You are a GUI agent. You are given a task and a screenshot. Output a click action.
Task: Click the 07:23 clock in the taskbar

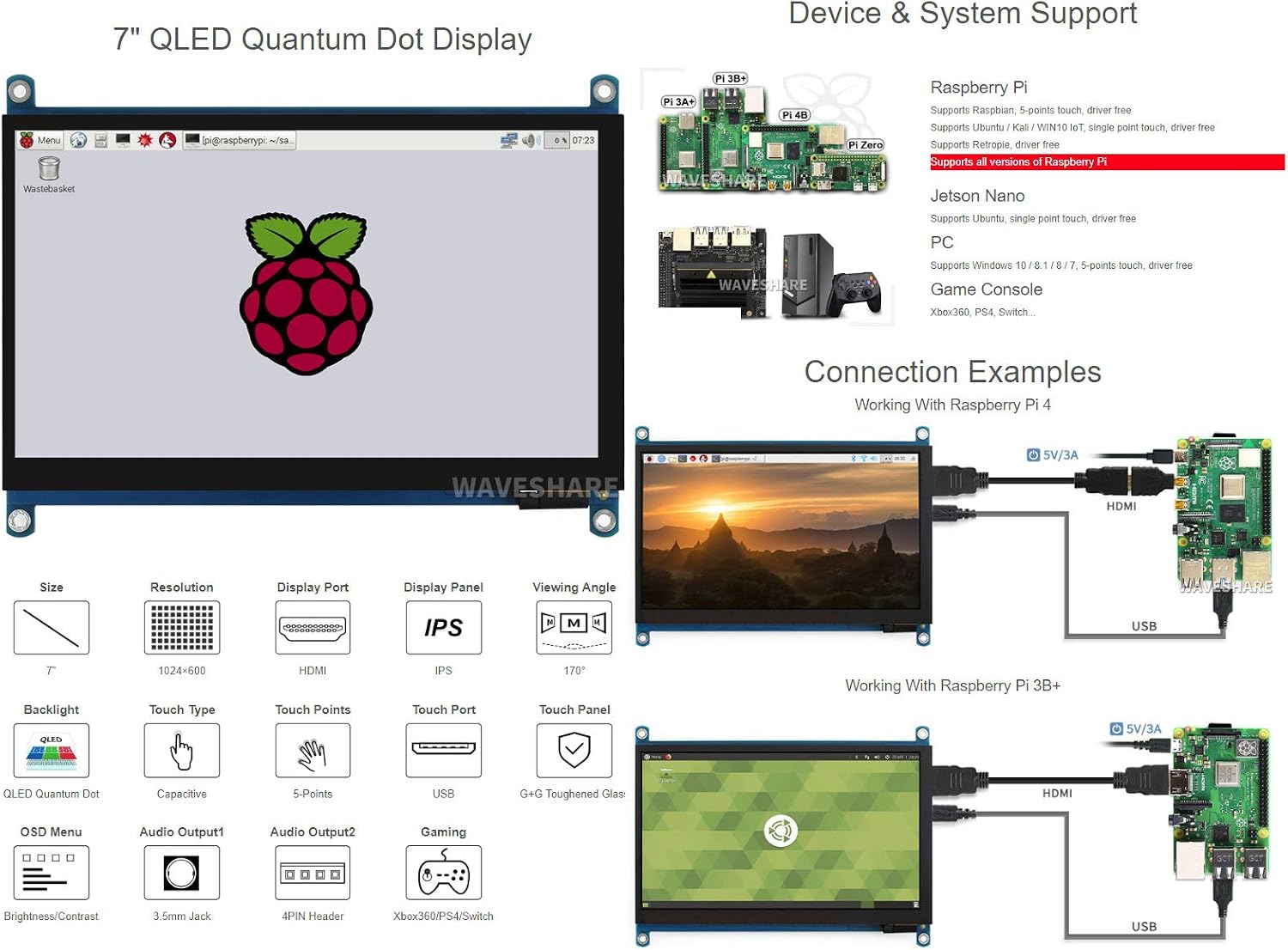(x=583, y=140)
